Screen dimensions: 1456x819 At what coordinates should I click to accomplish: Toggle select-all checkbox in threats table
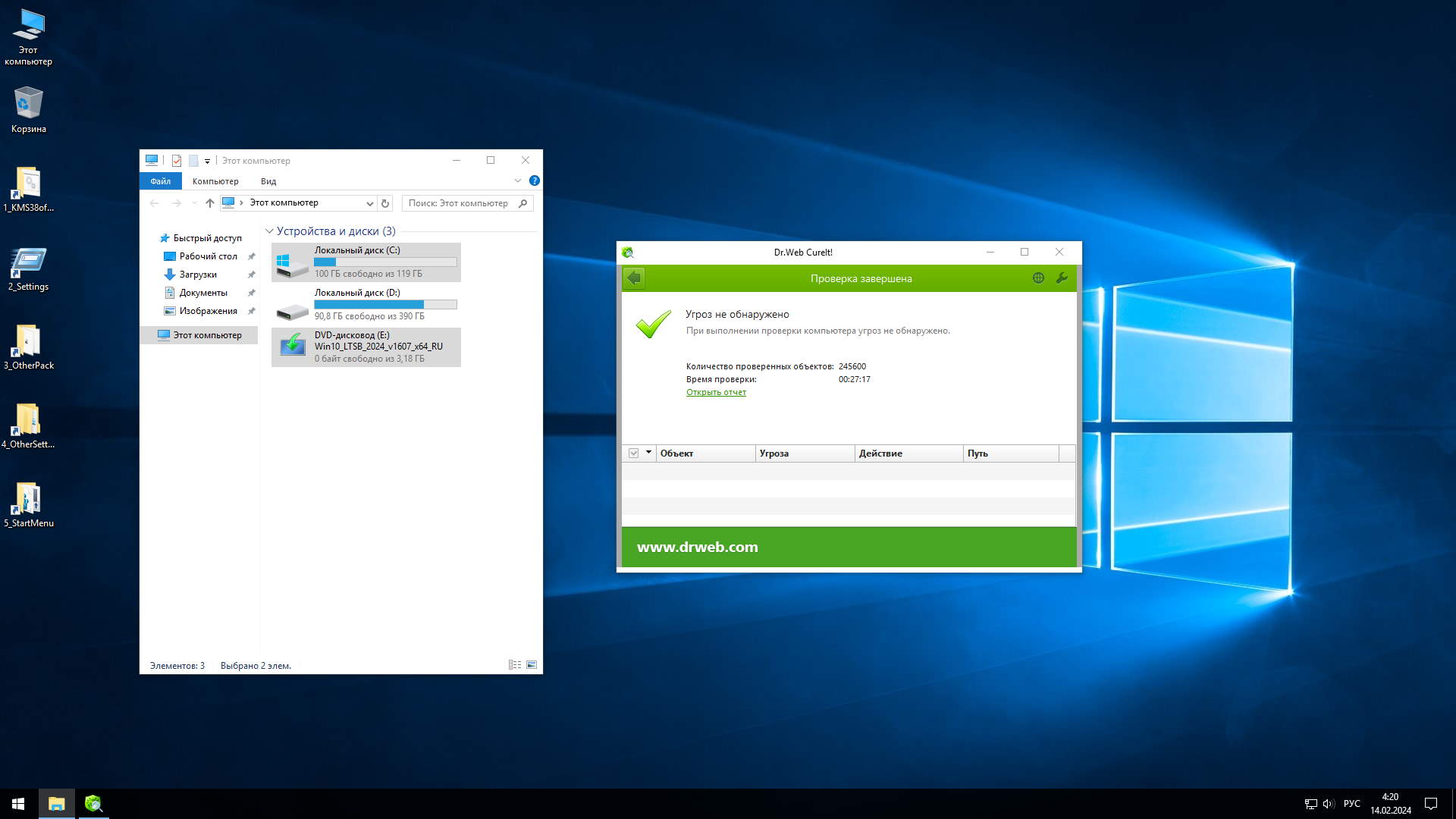[634, 453]
